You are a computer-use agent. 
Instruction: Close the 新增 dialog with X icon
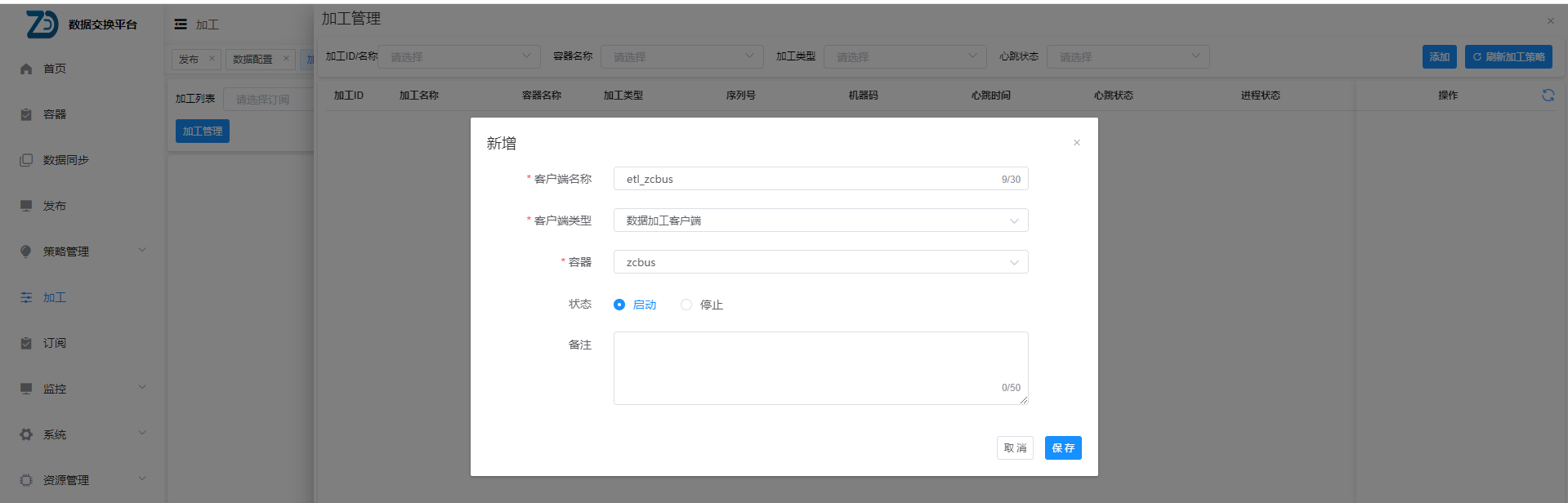pyautogui.click(x=1076, y=143)
